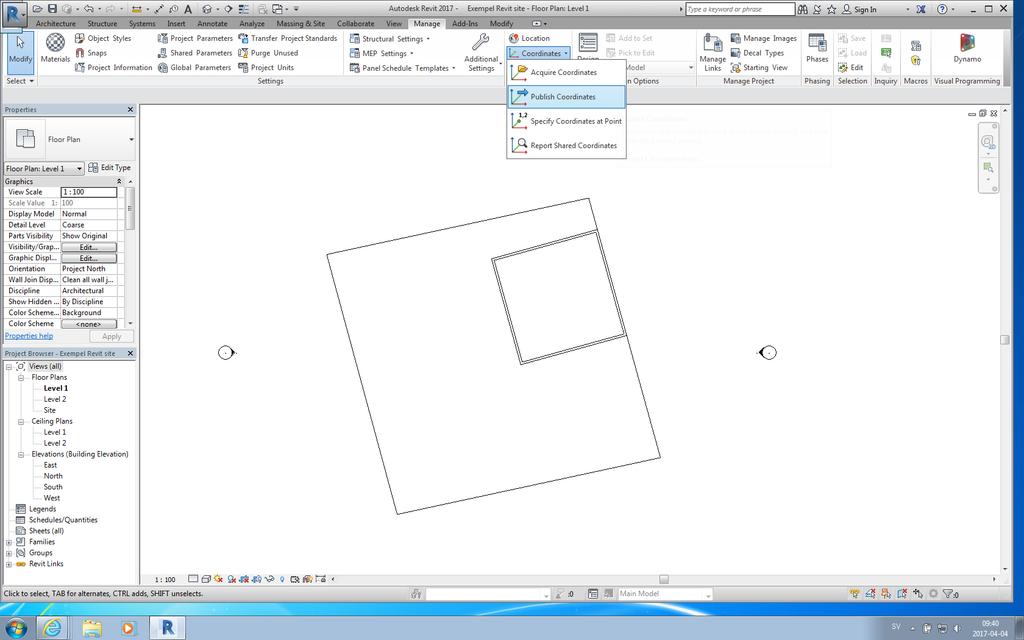Open Decal Types
1024x640 pixels.
coord(757,53)
